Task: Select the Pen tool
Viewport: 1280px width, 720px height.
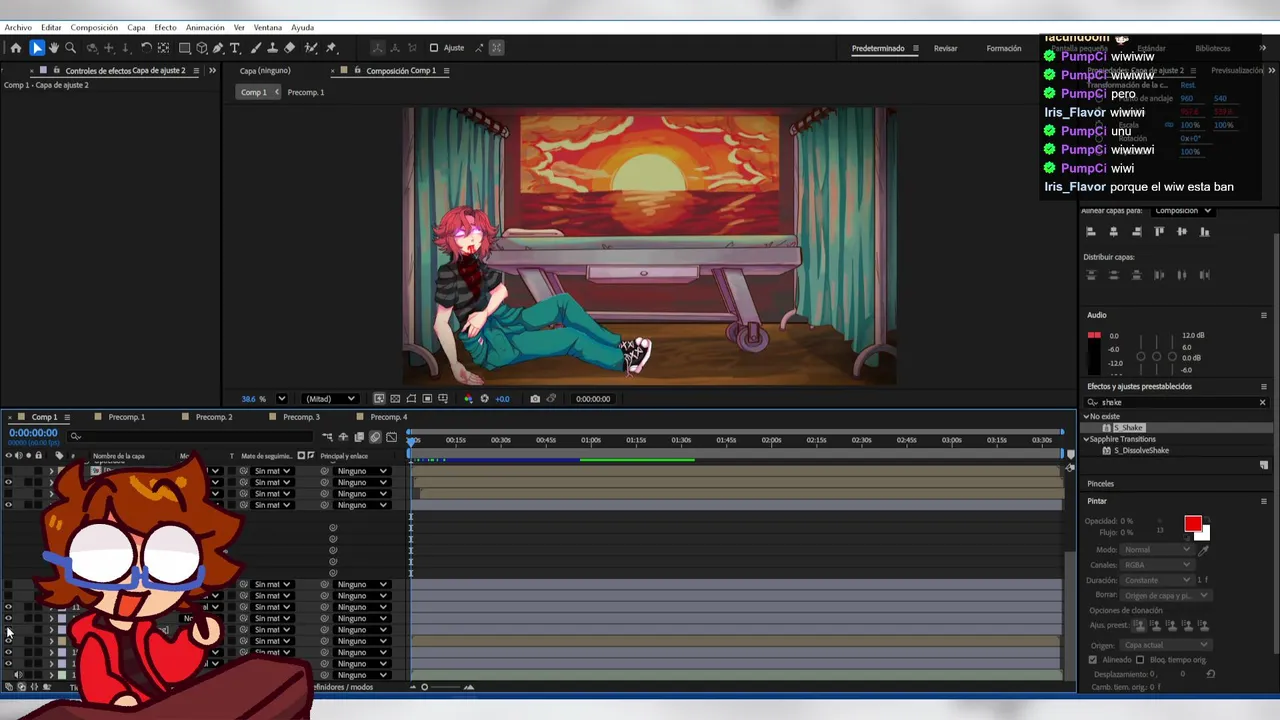Action: [218, 48]
